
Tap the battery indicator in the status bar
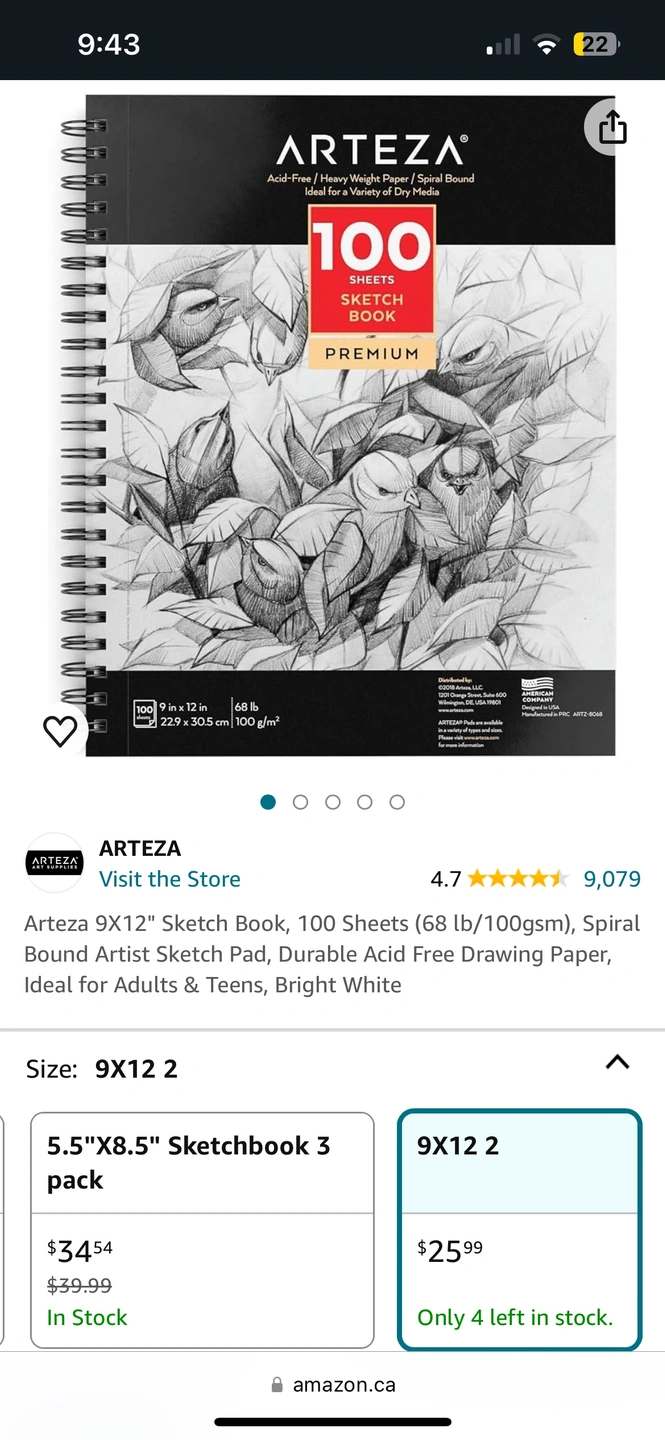pyautogui.click(x=596, y=44)
